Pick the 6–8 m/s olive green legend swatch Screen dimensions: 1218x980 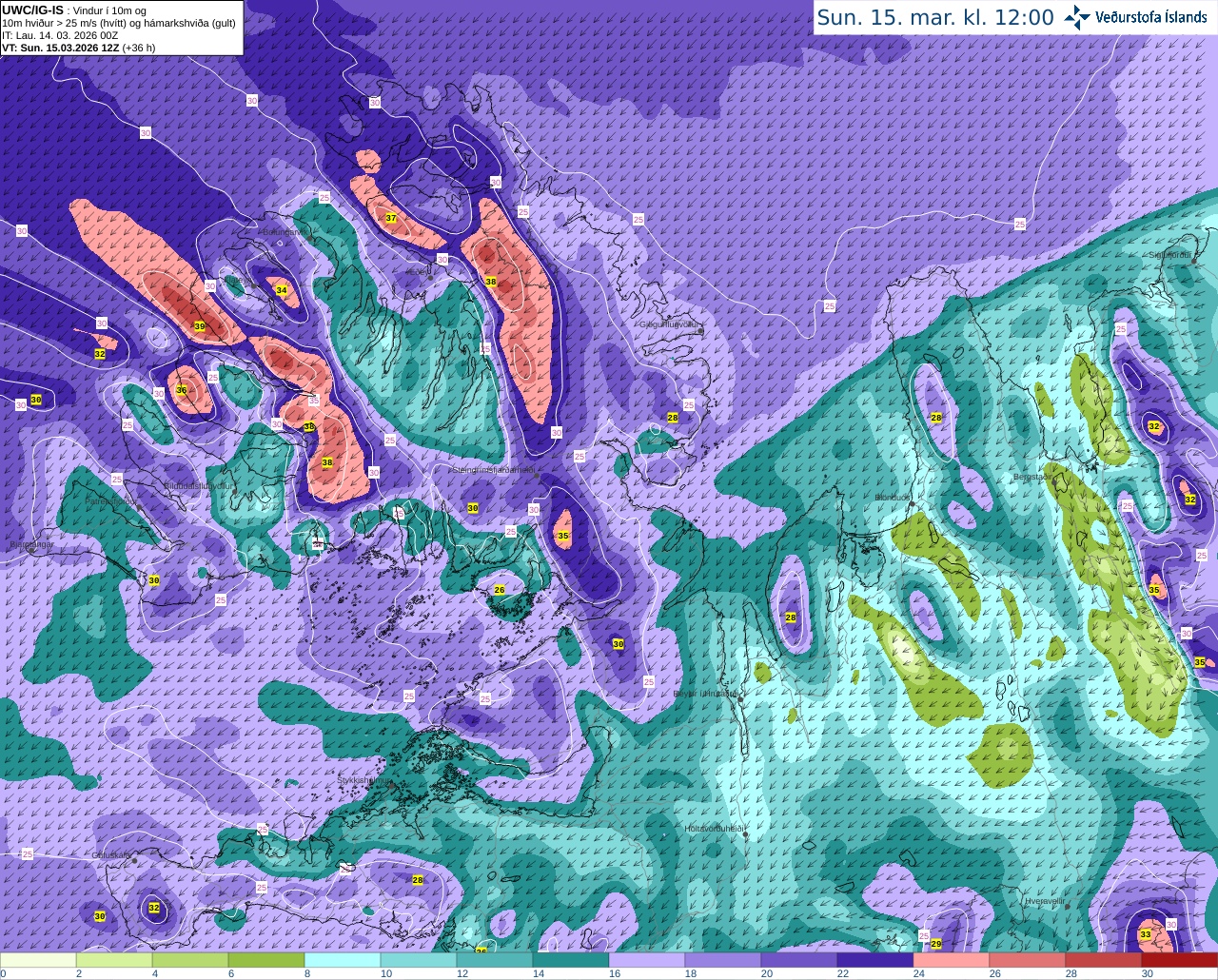[266, 961]
